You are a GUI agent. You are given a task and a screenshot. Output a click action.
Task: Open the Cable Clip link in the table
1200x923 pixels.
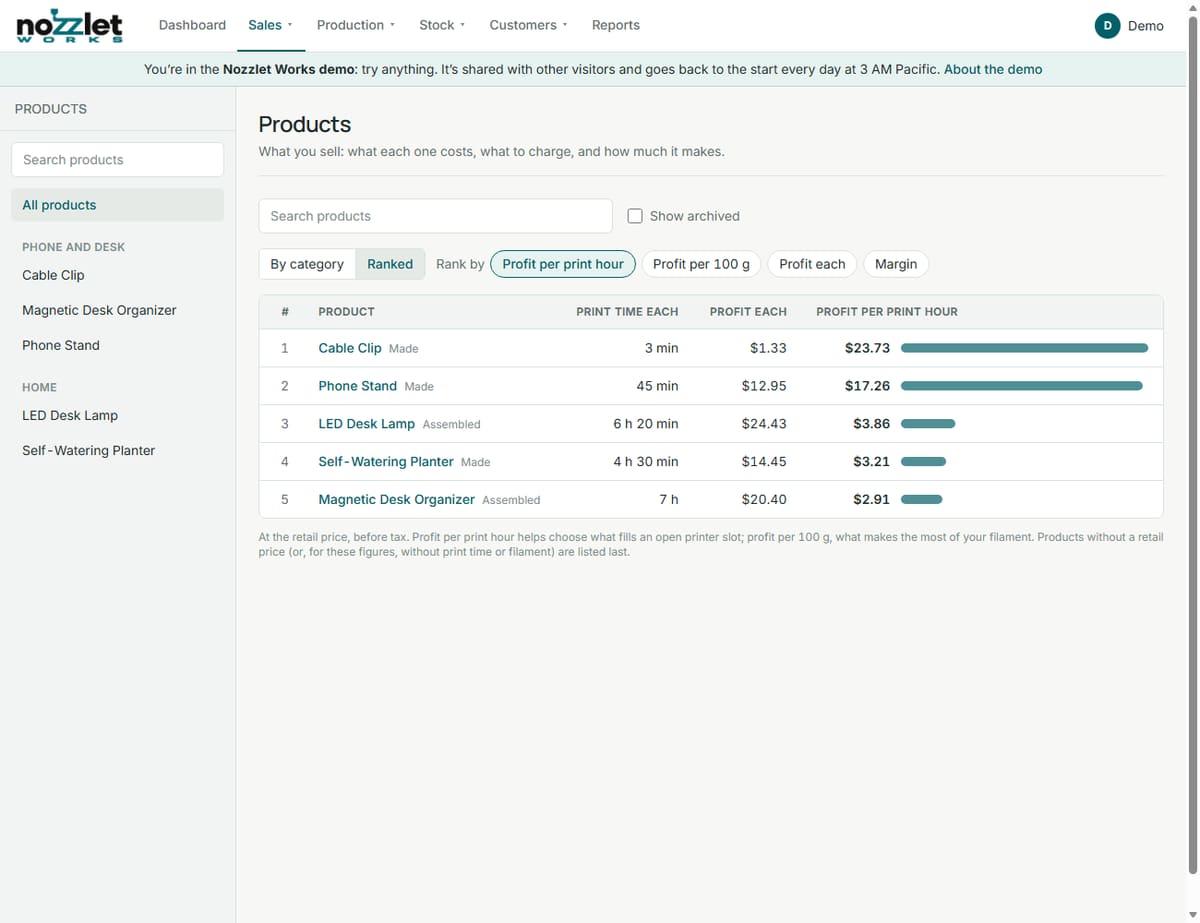[x=350, y=348]
